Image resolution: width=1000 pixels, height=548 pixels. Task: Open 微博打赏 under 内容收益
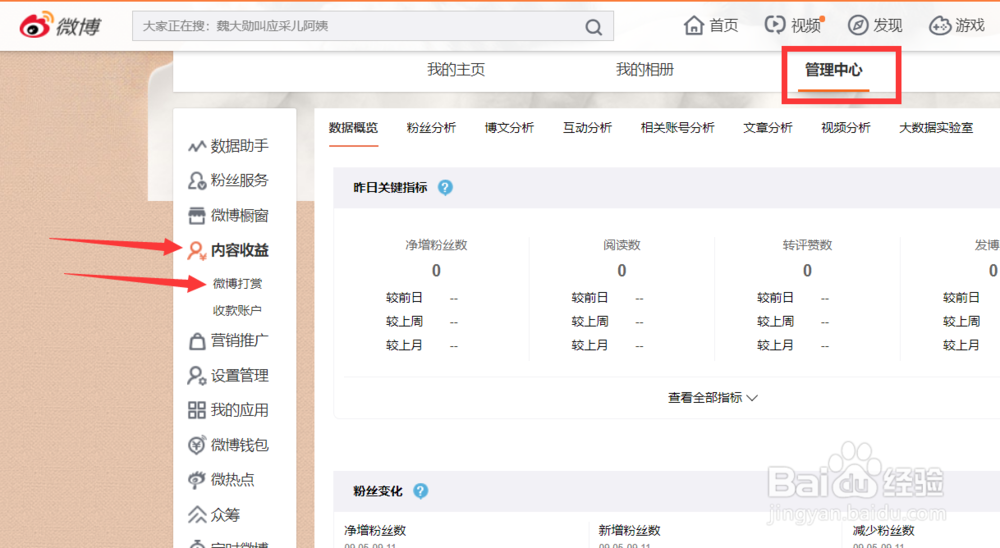coord(237,283)
